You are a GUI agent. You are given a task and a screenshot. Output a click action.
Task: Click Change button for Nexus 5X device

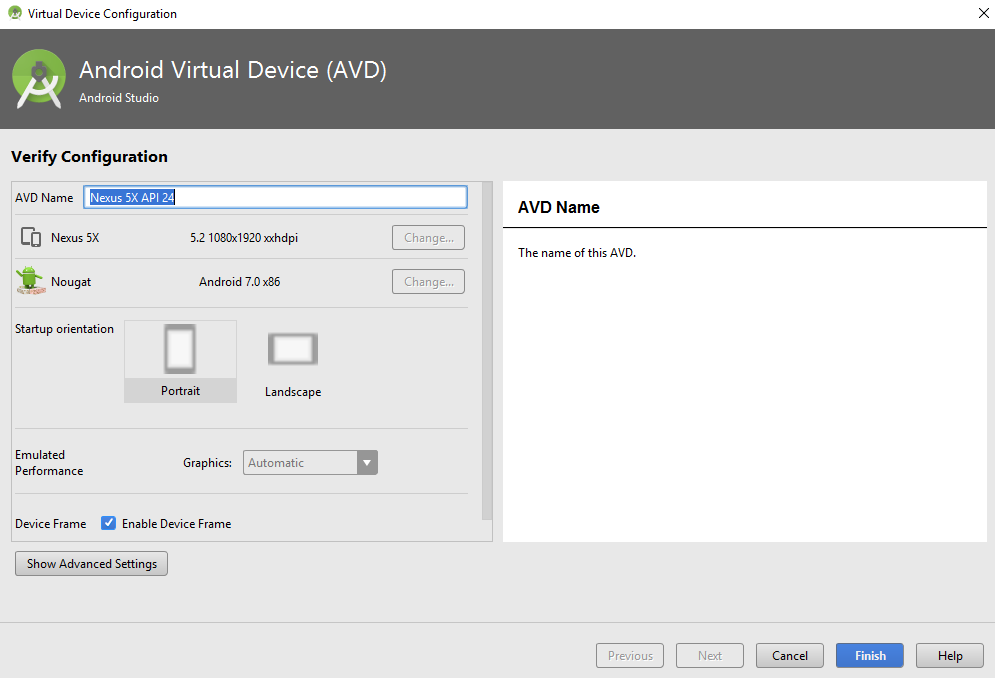tap(428, 237)
